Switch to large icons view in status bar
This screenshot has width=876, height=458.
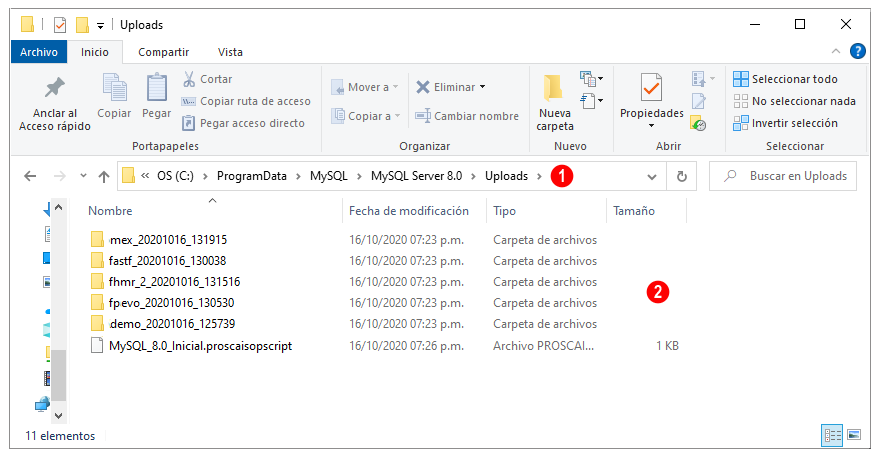point(854,435)
